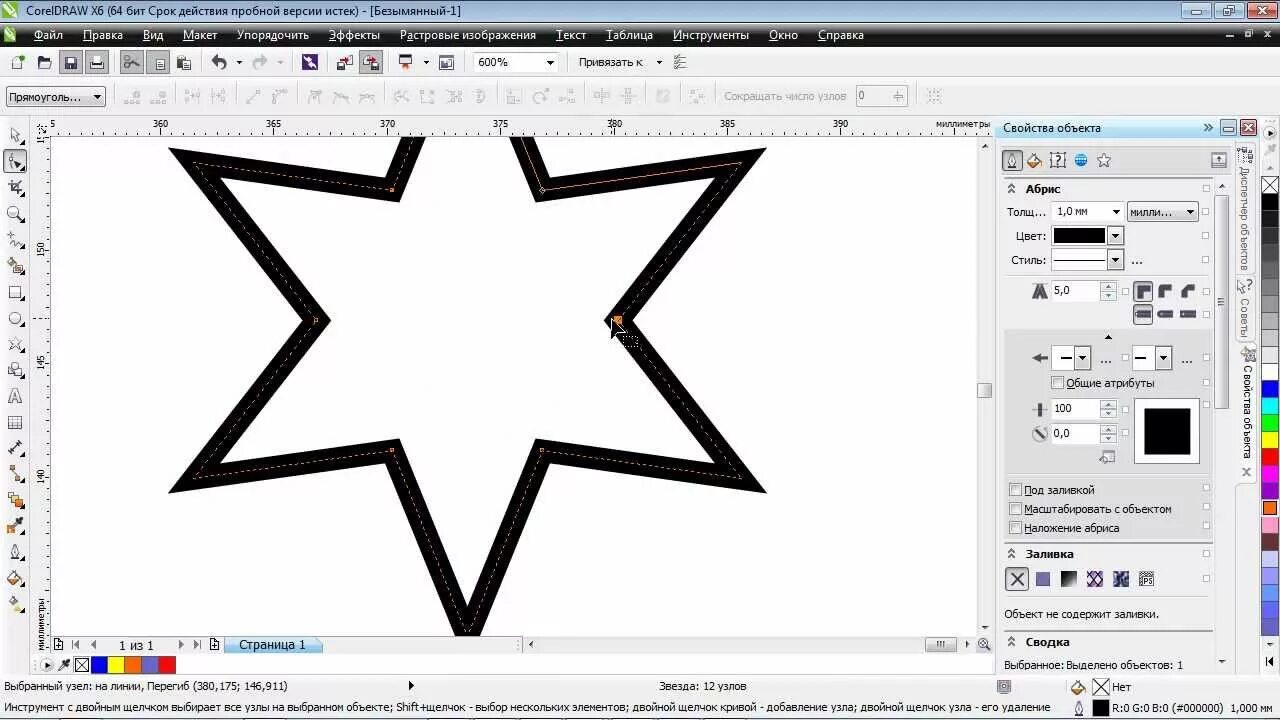Enable 'Под заливкой' checkbox
This screenshot has width=1280, height=720.
(x=1016, y=490)
